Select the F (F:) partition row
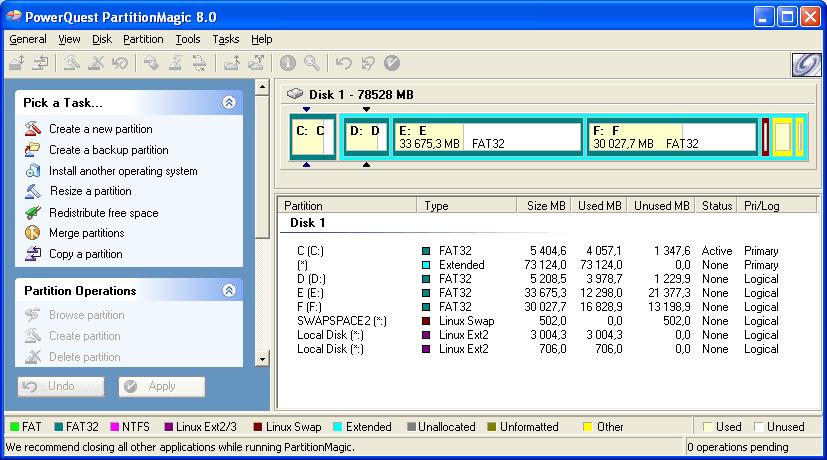The height and width of the screenshot is (460, 827). coord(538,306)
